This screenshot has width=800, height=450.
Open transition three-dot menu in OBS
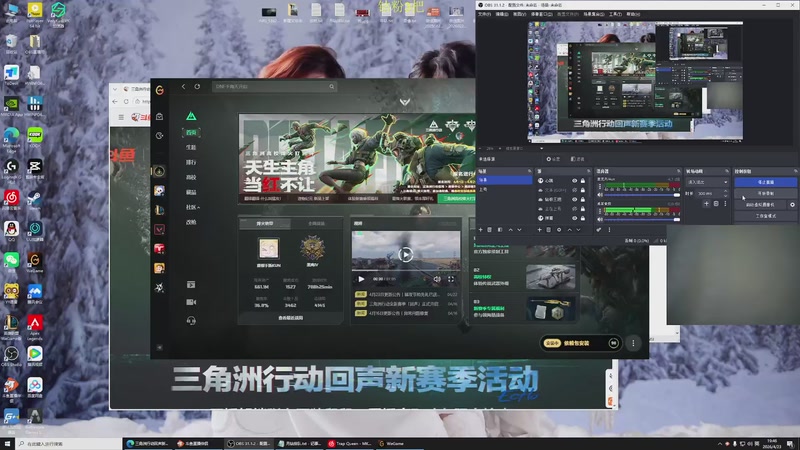[x=725, y=204]
